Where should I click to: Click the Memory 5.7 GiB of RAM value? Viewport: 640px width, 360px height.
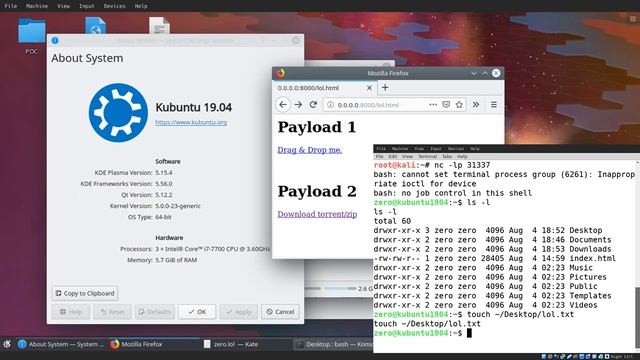(176, 260)
